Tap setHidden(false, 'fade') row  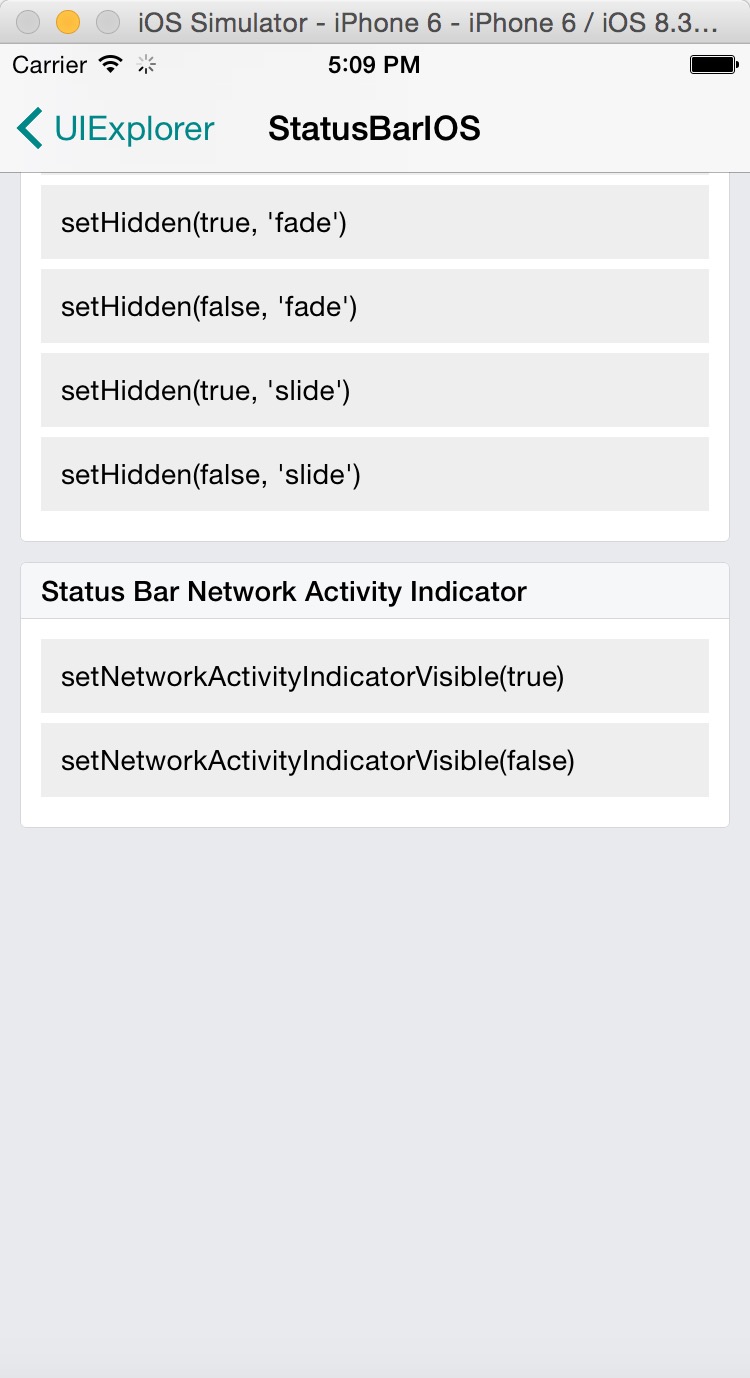pos(374,306)
